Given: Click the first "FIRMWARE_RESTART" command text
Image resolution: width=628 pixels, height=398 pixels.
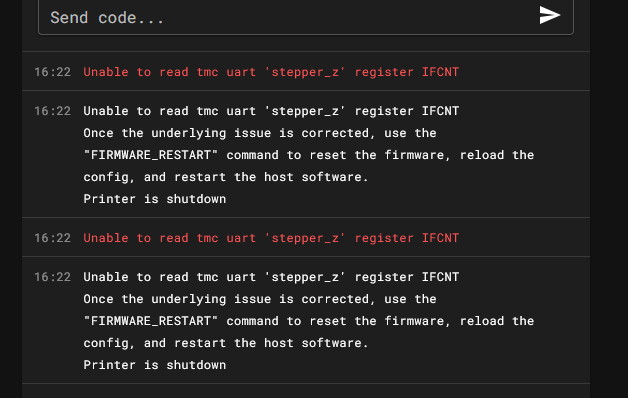Looking at the screenshot, I should click(x=151, y=155).
